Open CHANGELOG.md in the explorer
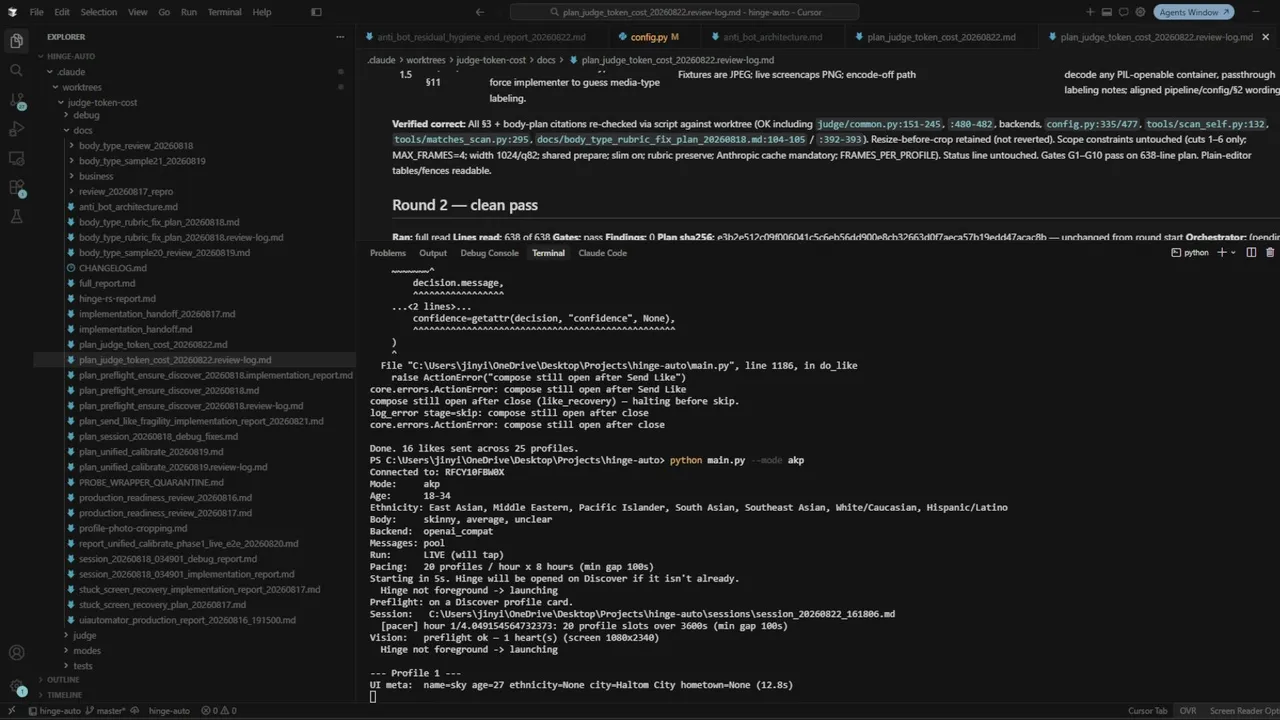 (113, 268)
